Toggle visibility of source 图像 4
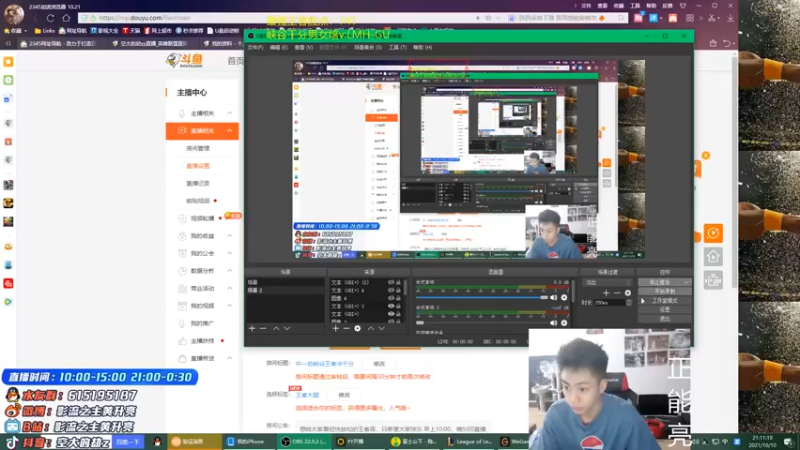Image resolution: width=800 pixels, height=450 pixels. pos(391,298)
